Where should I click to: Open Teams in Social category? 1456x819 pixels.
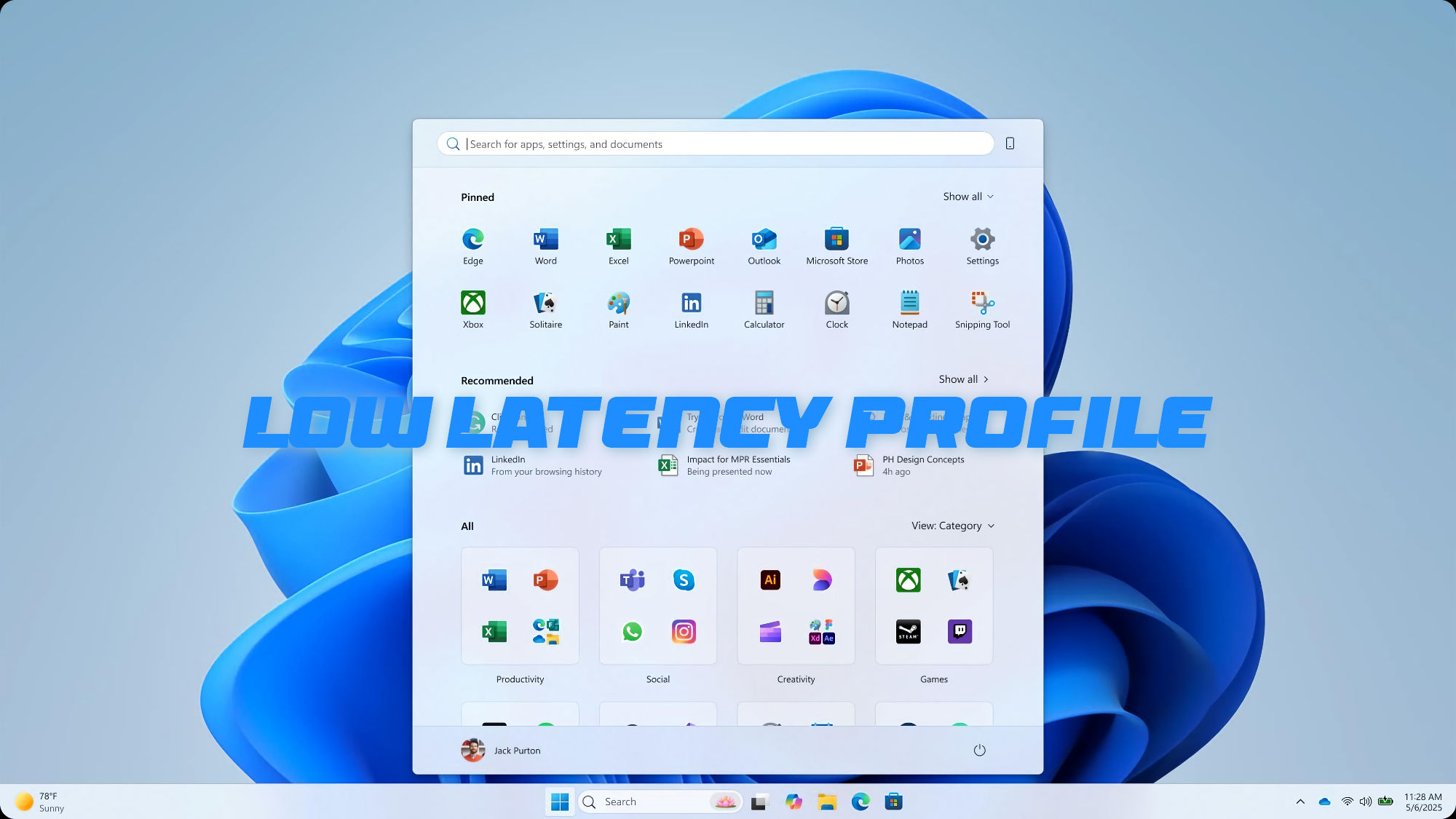tap(632, 580)
